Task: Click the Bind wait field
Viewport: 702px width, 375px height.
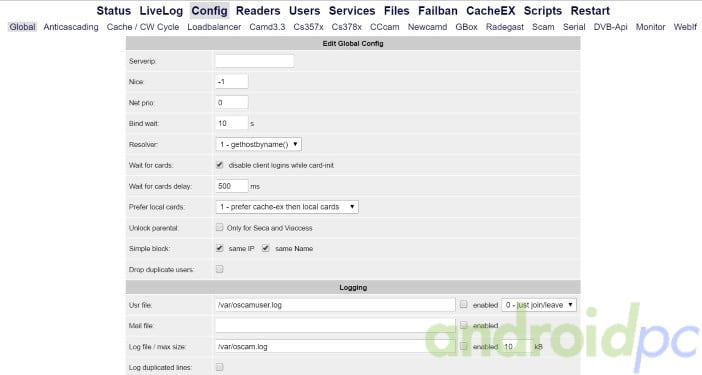Action: click(231, 123)
